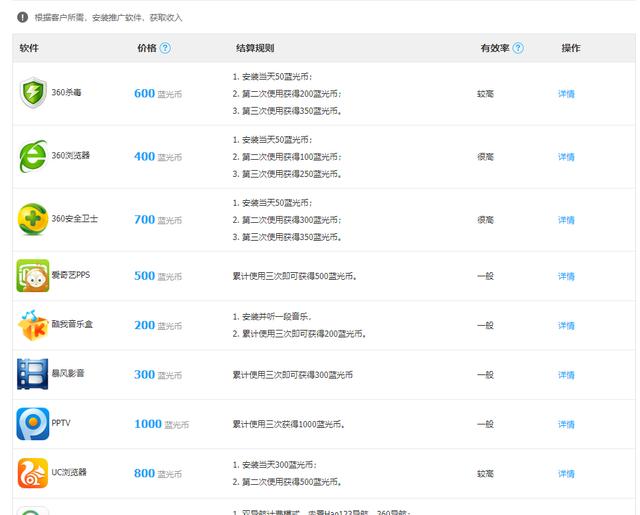Image resolution: width=640 pixels, height=515 pixels.
Task: Click the 360杀毒 green shield icon
Action: pyautogui.click(x=33, y=93)
